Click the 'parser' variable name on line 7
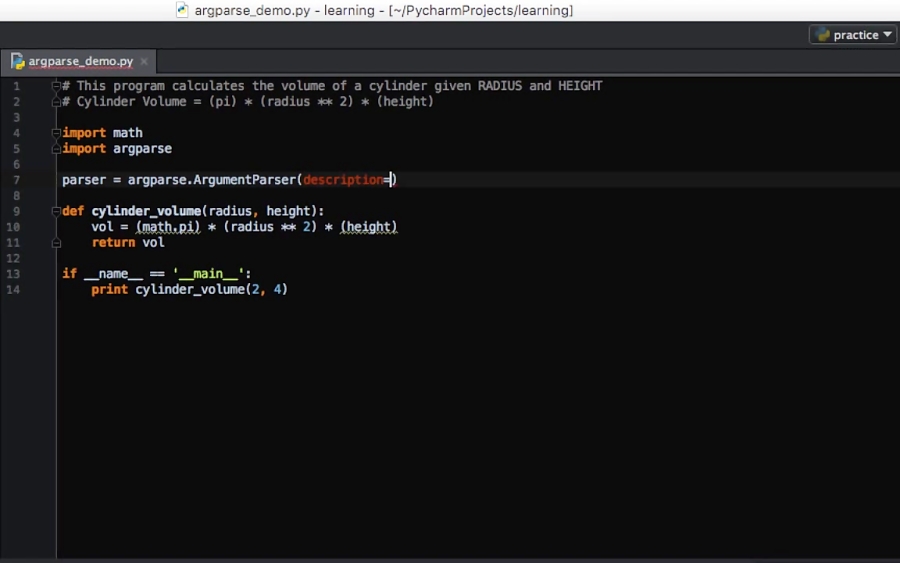 tap(84, 180)
